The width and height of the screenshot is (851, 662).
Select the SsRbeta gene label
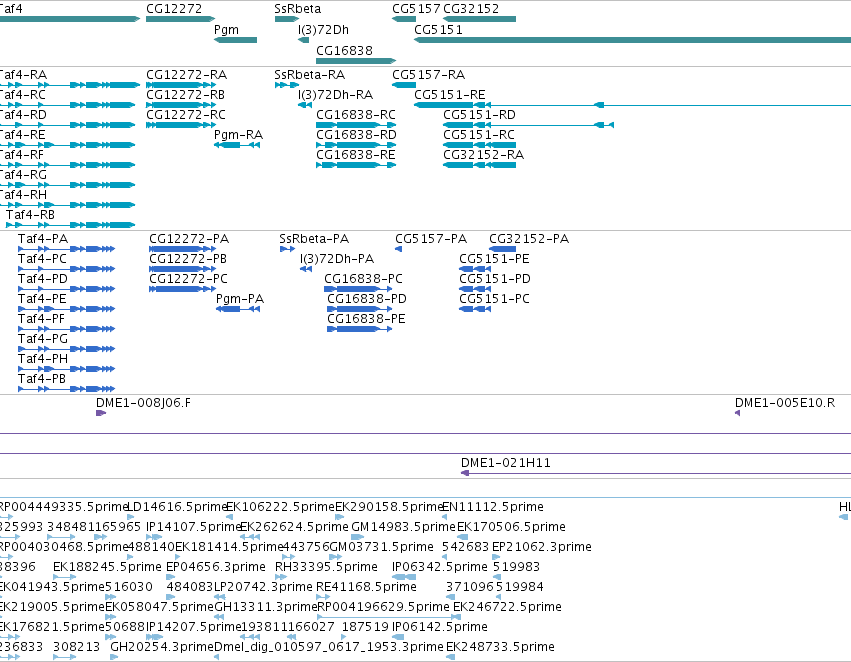297,9
